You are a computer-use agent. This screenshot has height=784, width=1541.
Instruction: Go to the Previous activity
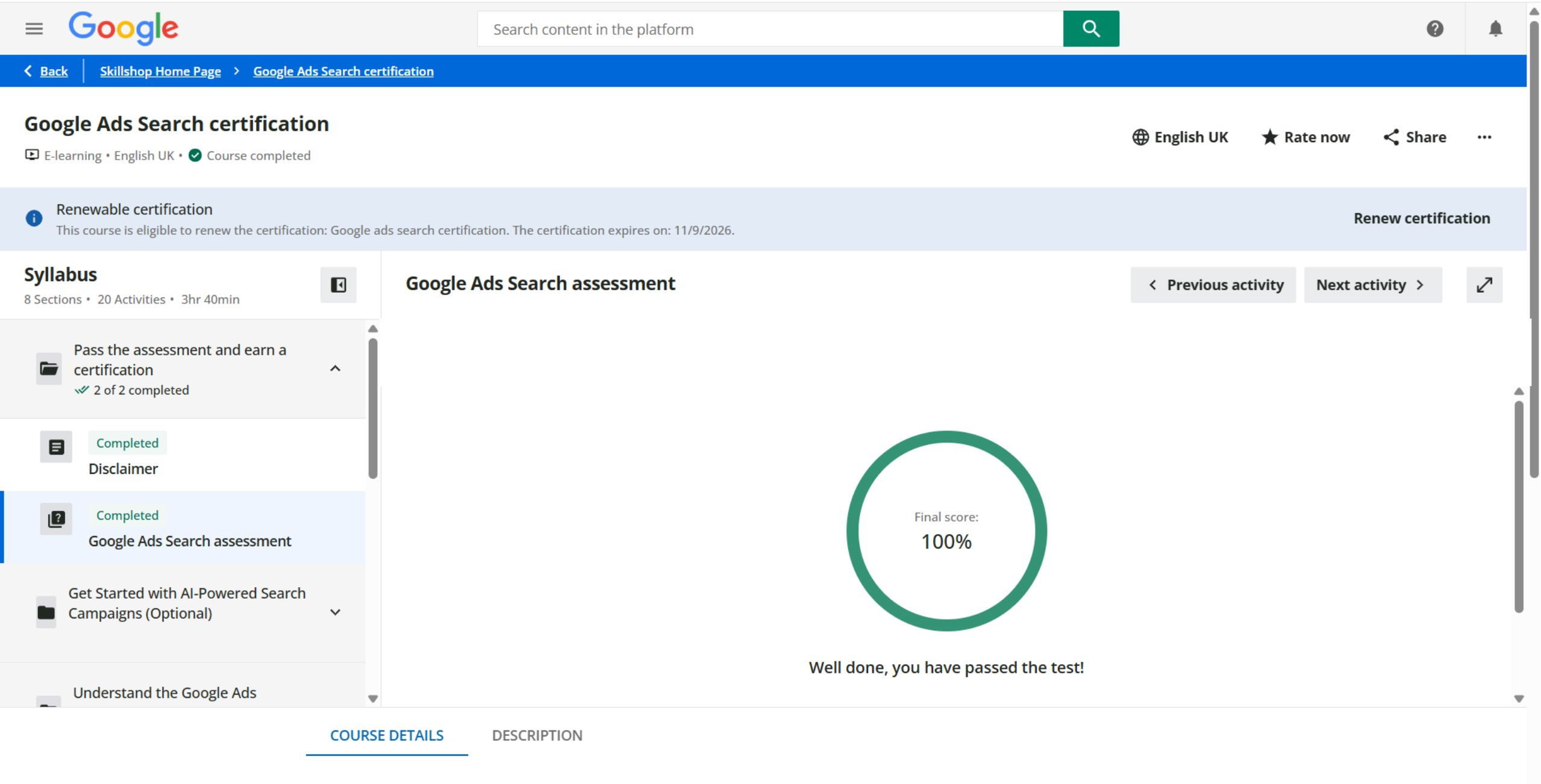[1213, 284]
